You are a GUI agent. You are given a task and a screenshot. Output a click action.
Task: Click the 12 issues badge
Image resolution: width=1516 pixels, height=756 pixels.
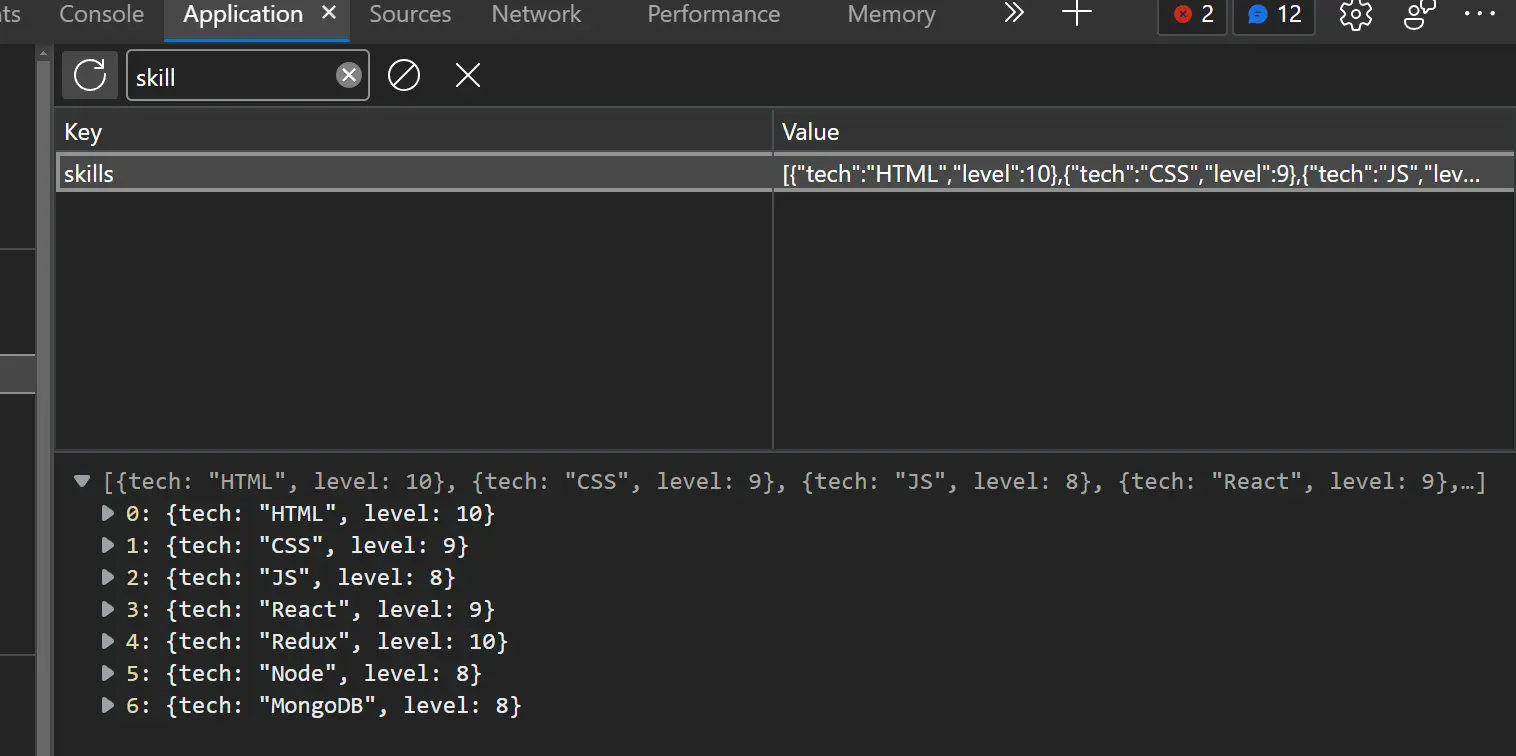click(1274, 15)
